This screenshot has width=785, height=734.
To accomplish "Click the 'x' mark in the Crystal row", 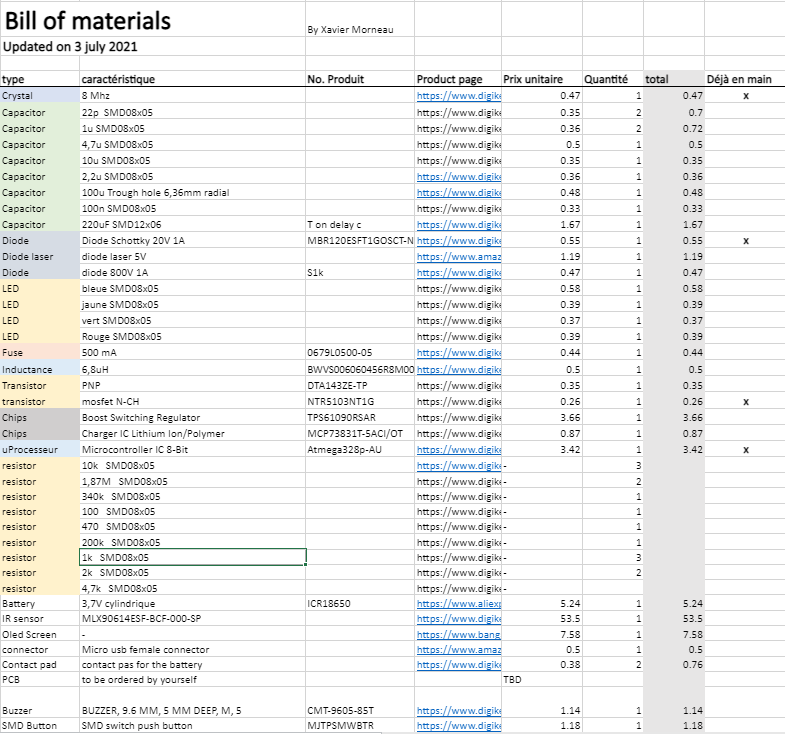I will click(x=746, y=96).
